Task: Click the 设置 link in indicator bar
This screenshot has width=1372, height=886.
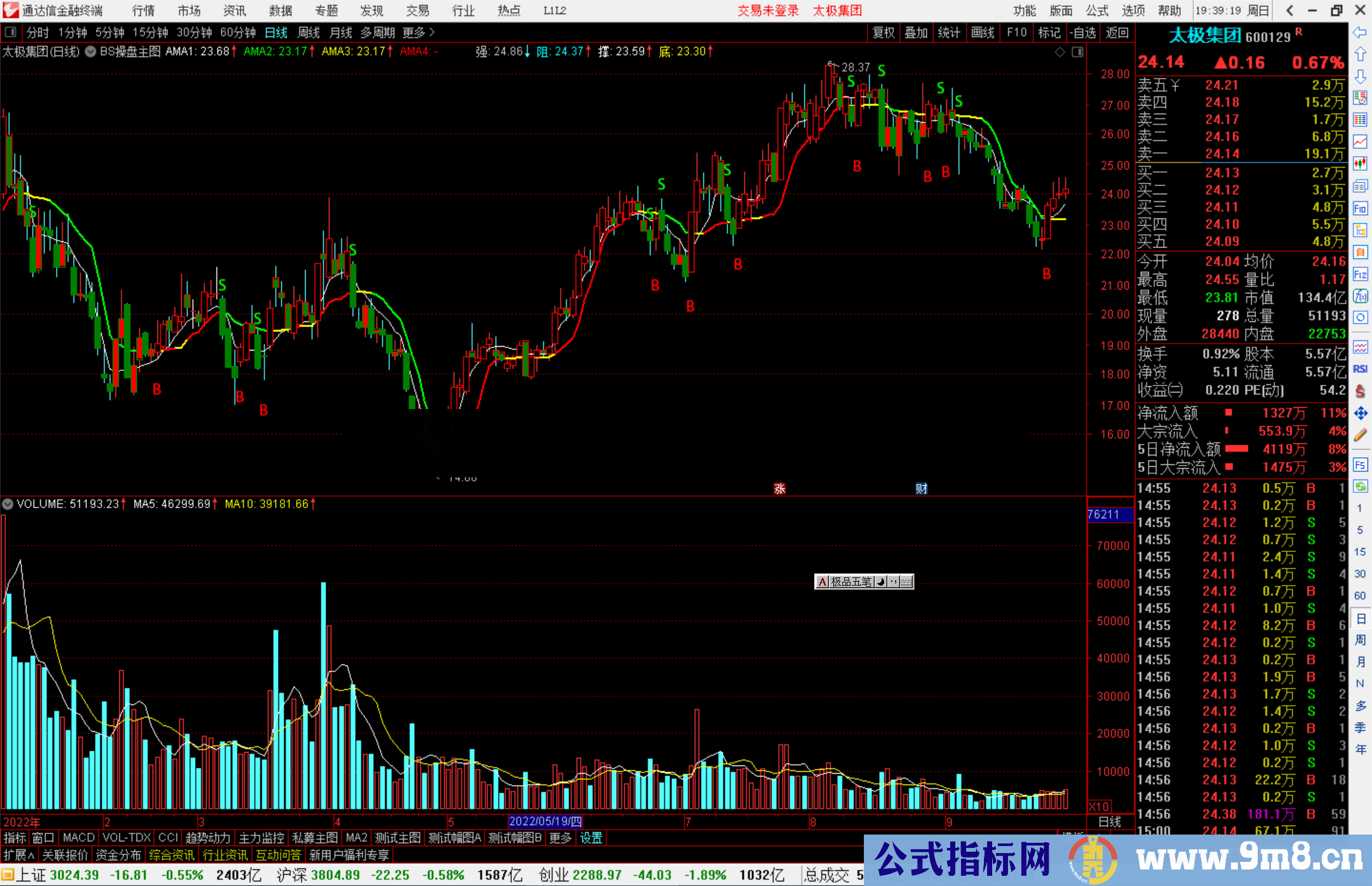Action: (x=591, y=838)
